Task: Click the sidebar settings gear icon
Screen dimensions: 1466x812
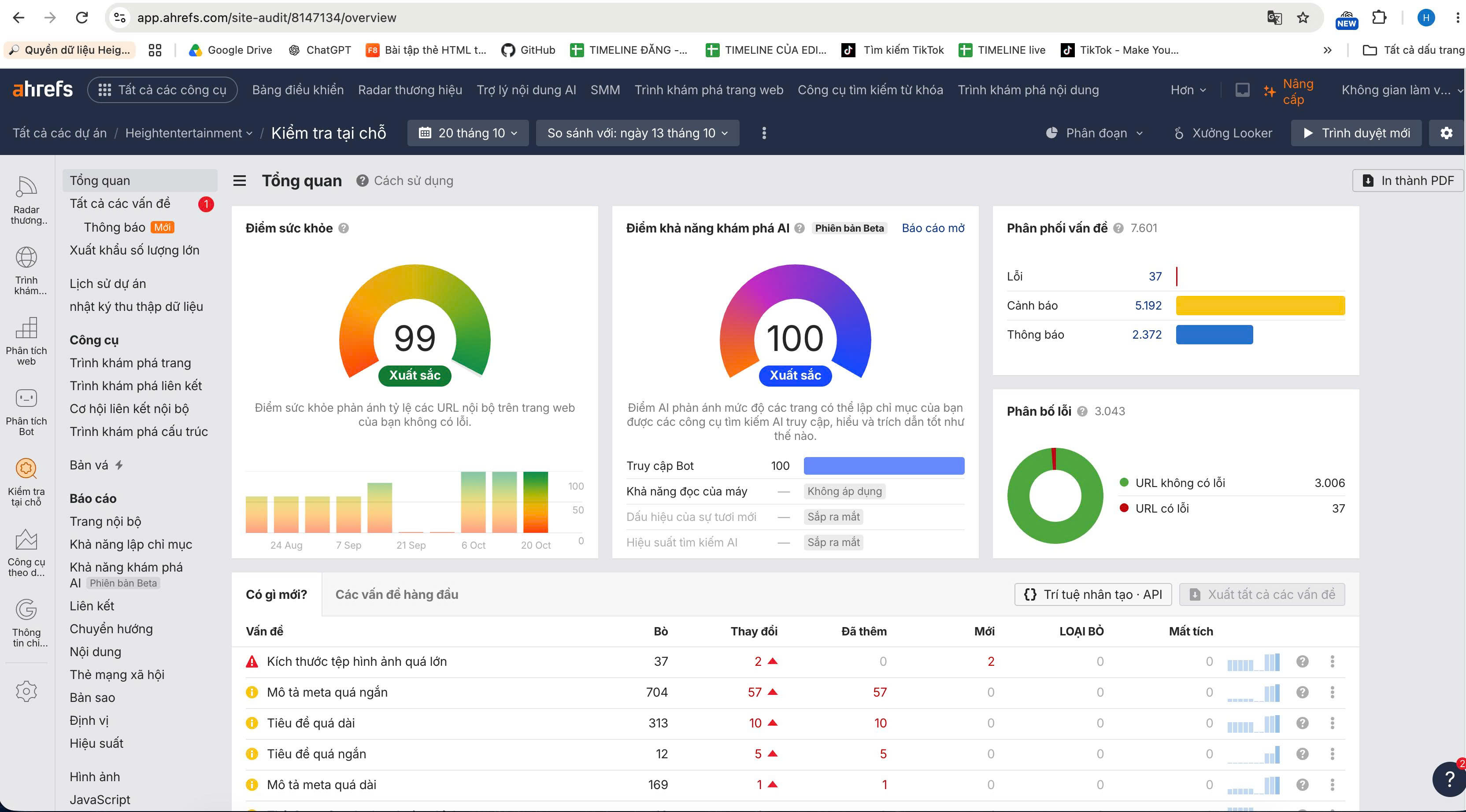Action: tap(26, 691)
